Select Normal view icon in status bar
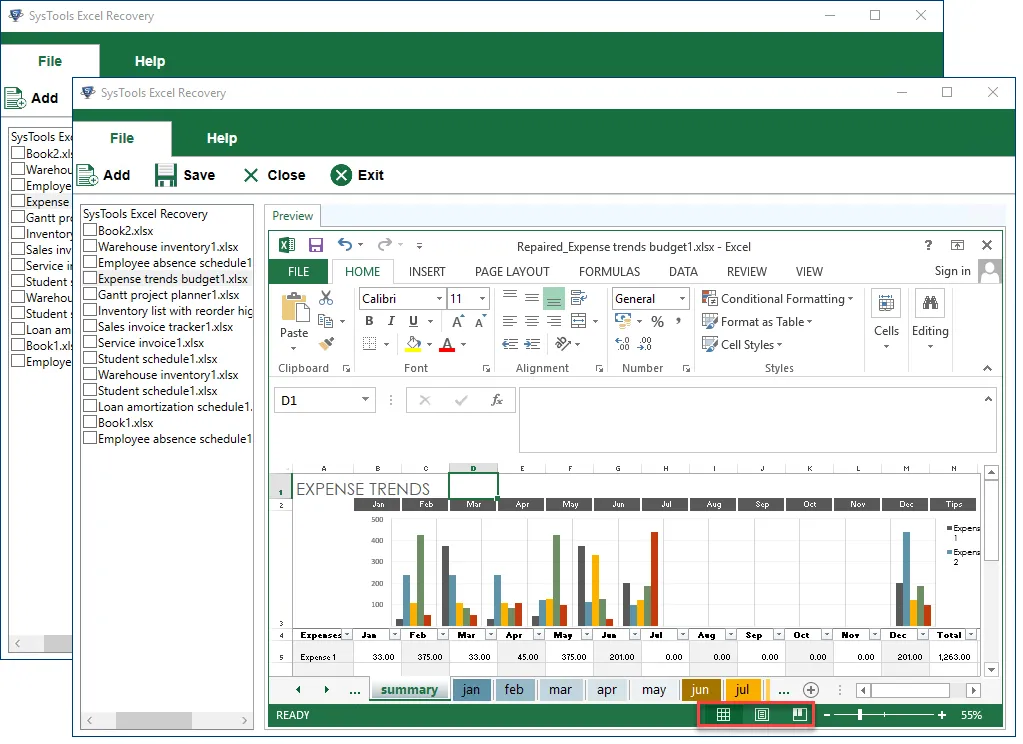The height and width of the screenshot is (744, 1023). pos(723,715)
